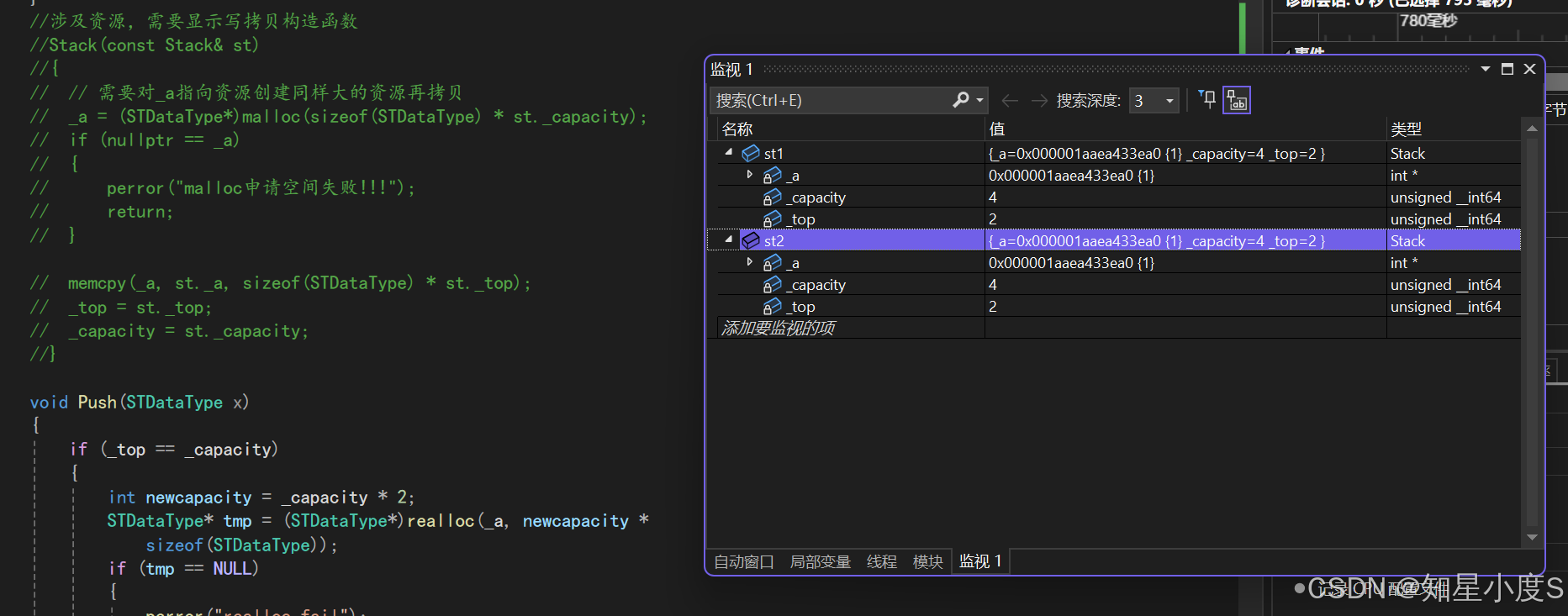The image size is (1568, 616).
Task: Switch to the 线程 tab
Action: click(882, 561)
